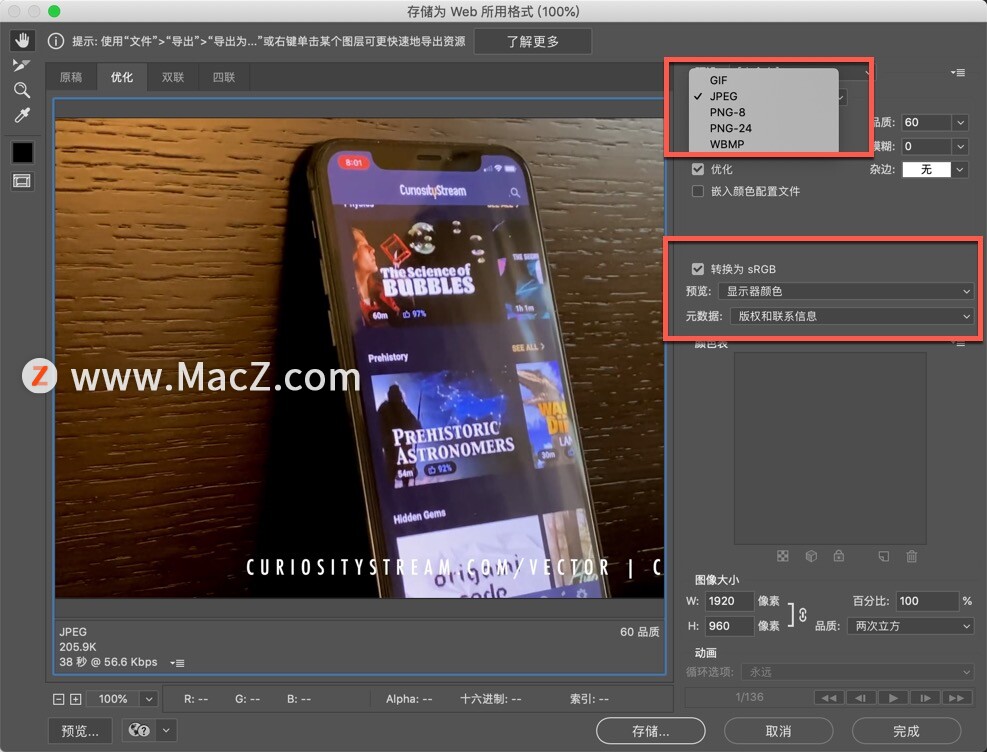This screenshot has height=752, width=987.
Task: Click the 模糊 0 input field
Action: pos(927,147)
